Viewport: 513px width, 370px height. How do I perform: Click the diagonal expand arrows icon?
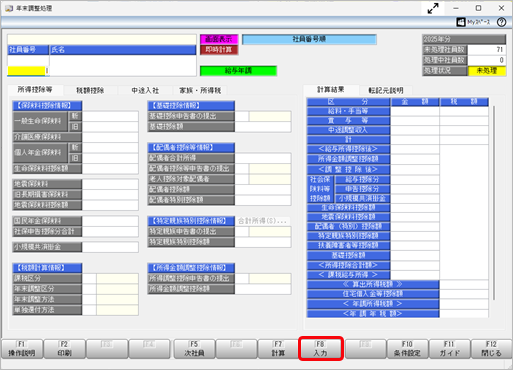point(433,8)
